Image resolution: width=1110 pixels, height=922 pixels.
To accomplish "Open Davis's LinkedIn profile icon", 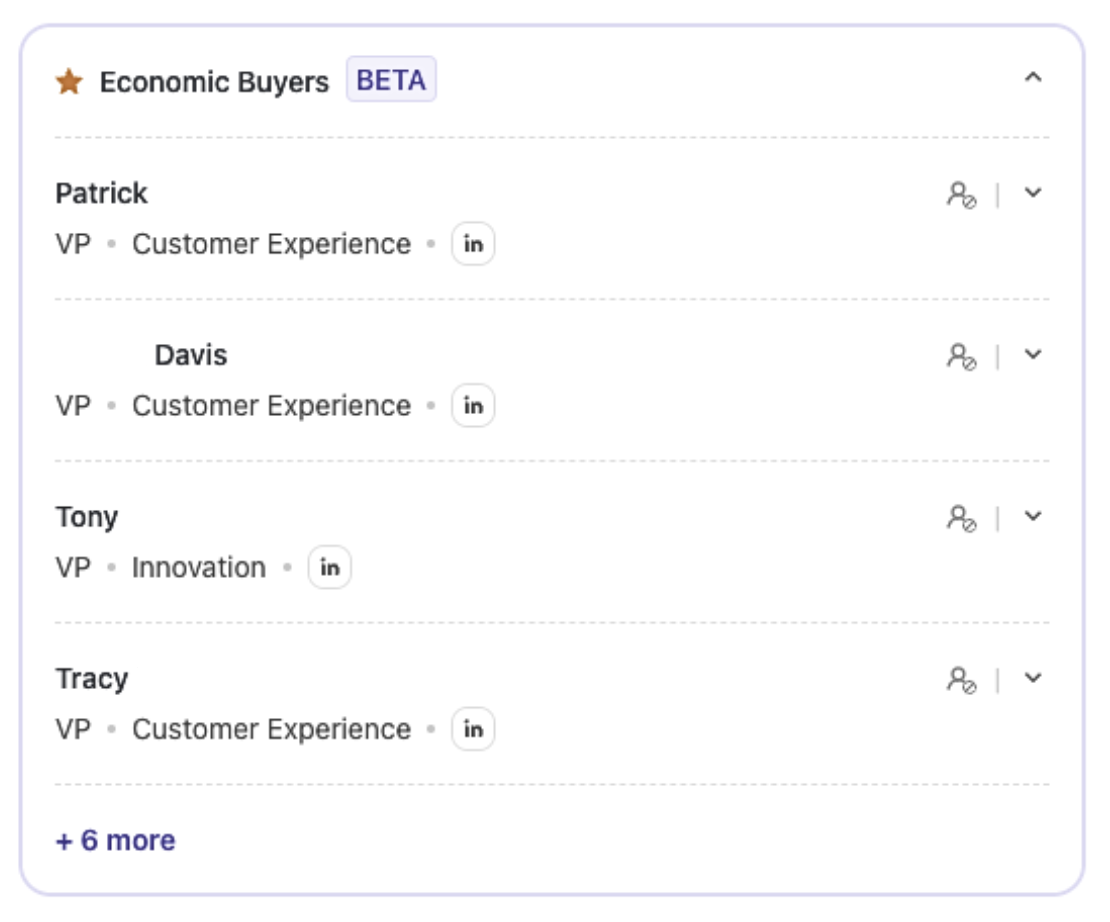I will pos(473,406).
